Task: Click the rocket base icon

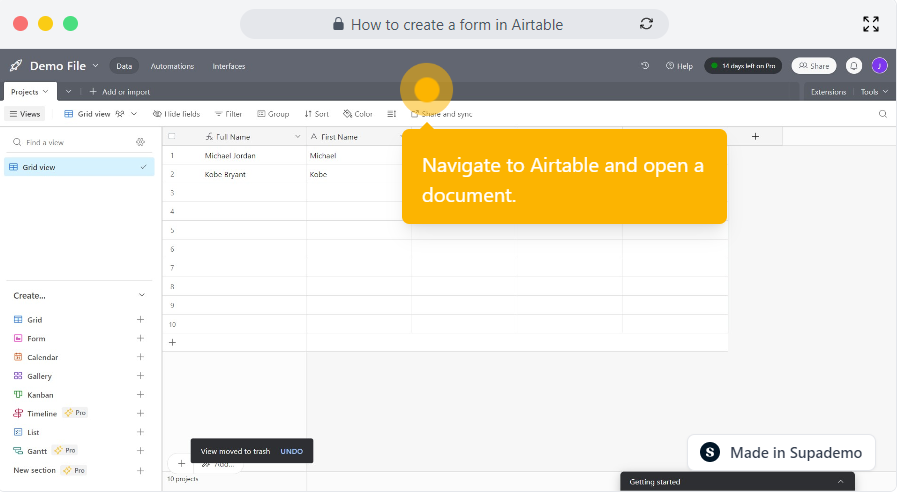Action: click(16, 66)
